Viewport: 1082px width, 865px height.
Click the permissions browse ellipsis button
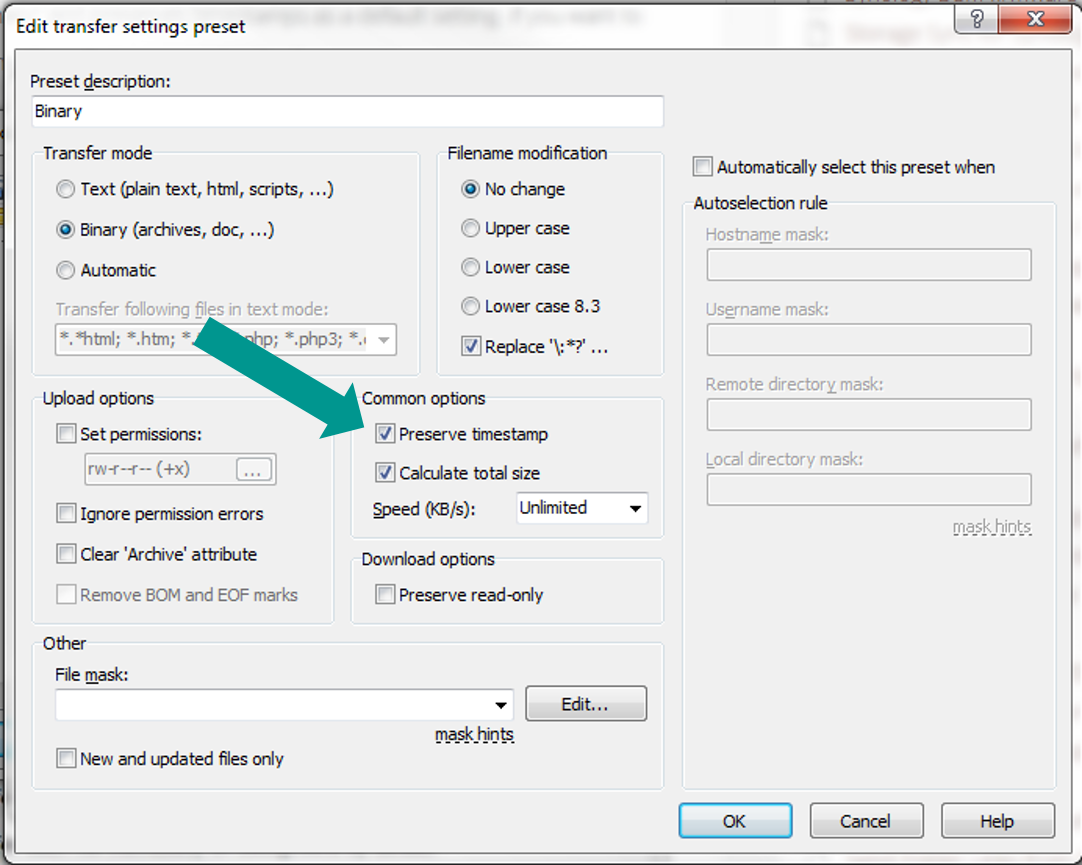tap(253, 470)
